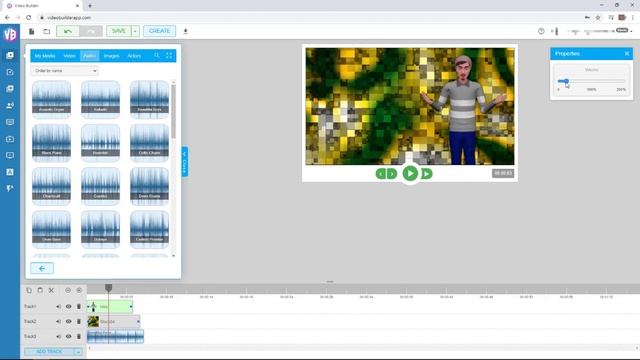
Task: Click the ADD TRACK button
Action: (x=49, y=352)
